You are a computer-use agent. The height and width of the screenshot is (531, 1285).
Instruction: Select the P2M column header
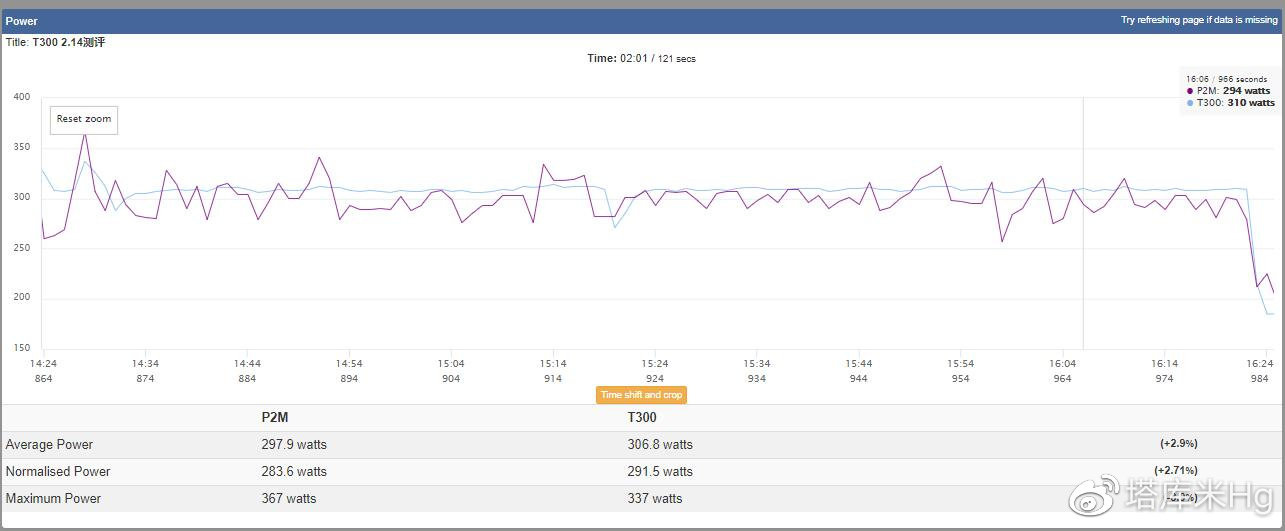click(275, 418)
